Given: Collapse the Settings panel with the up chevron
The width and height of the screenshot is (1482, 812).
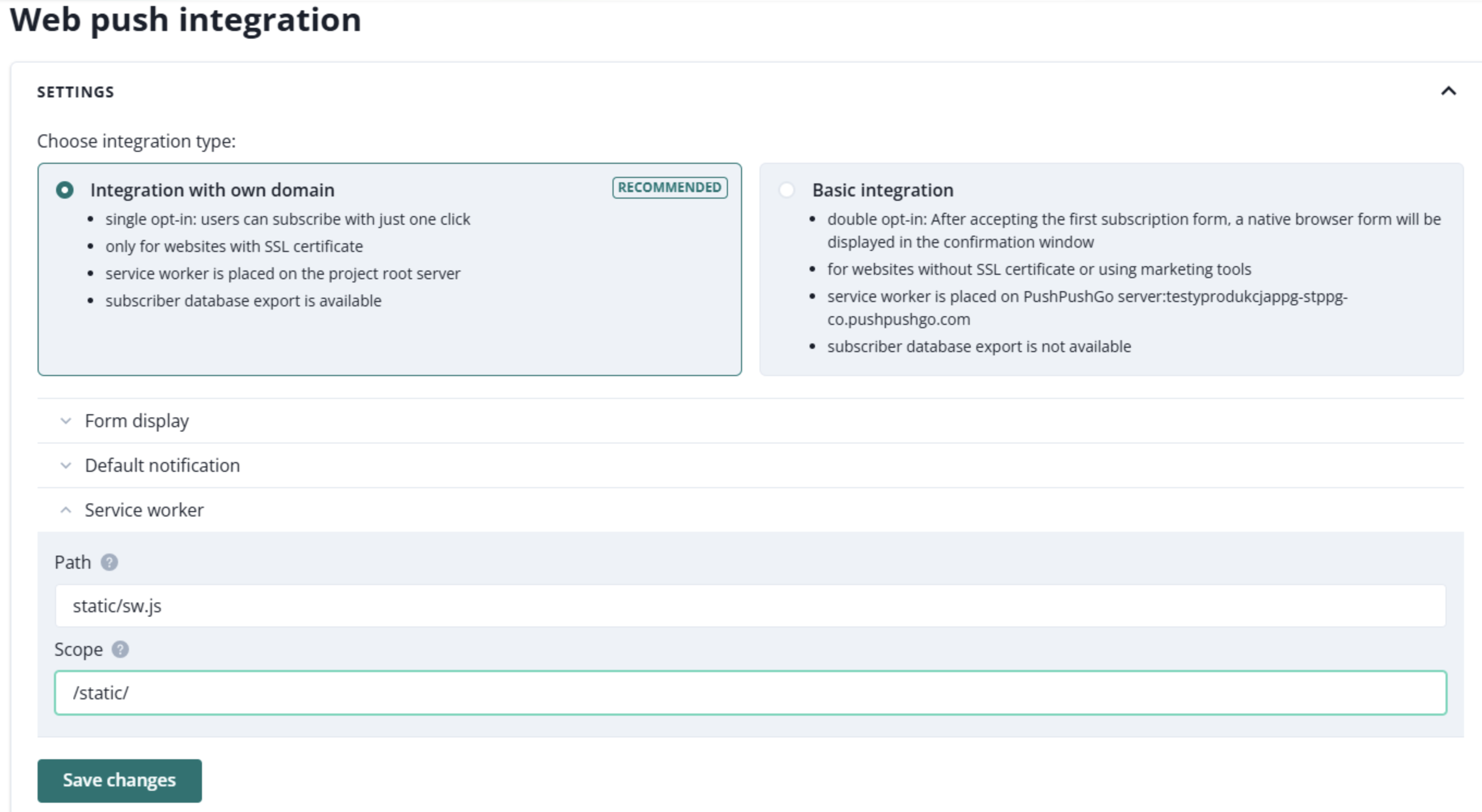Looking at the screenshot, I should [x=1448, y=91].
